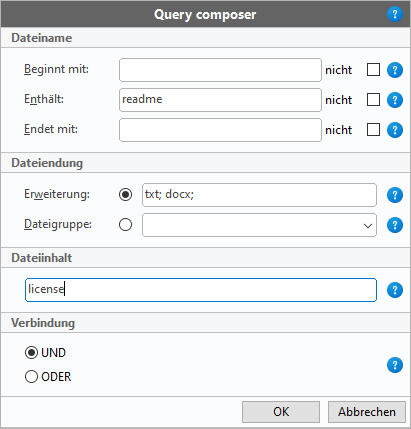Viewport: 411px width, 429px height.
Task: Click into the Endet mit input field
Action: pos(220,130)
